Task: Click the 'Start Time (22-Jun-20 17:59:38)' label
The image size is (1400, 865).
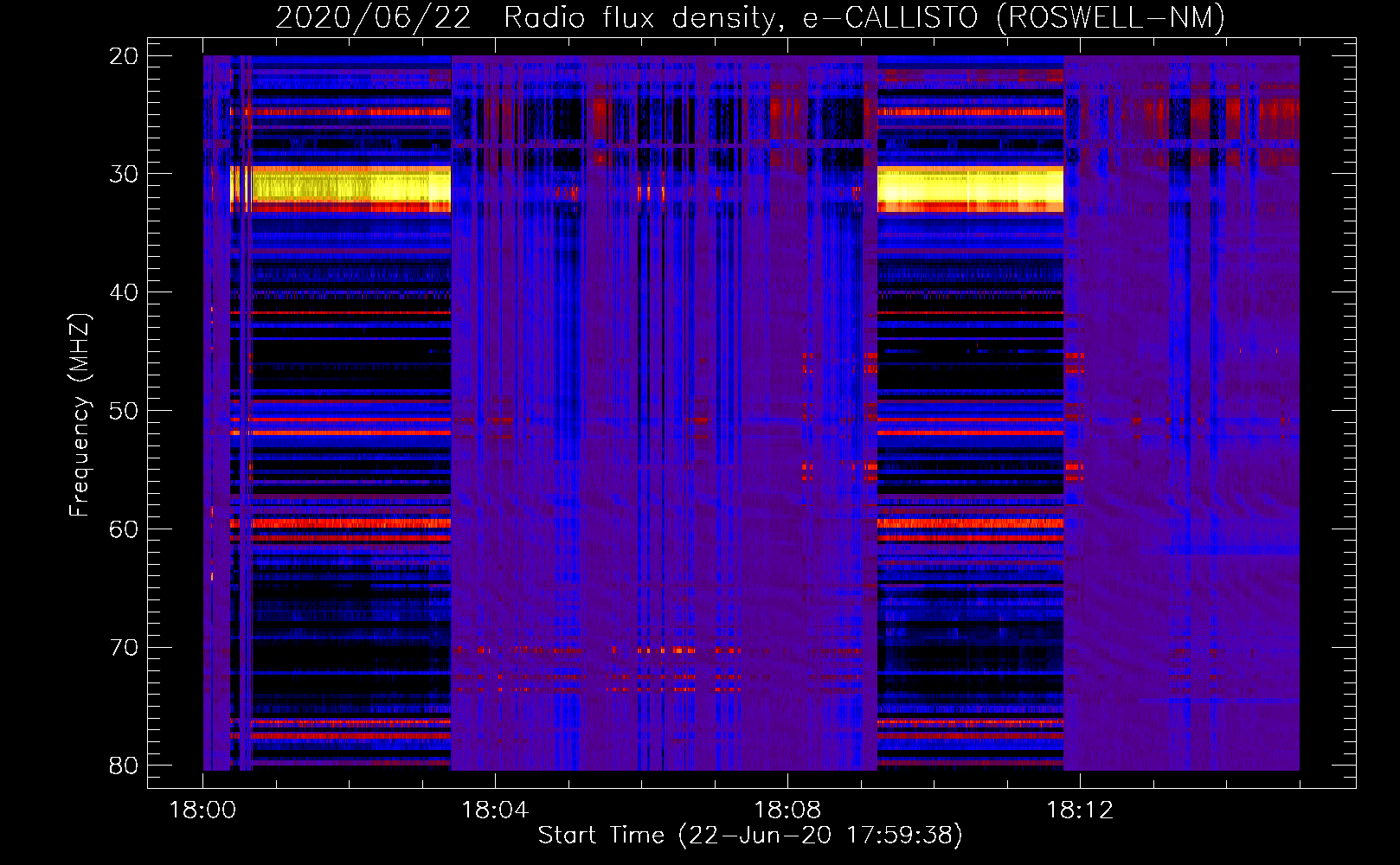Action: tap(750, 836)
